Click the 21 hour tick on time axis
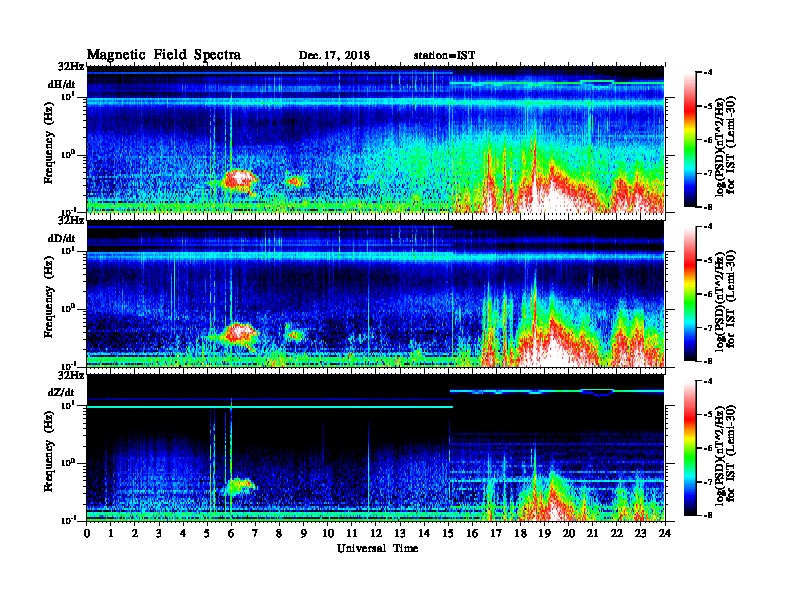 pyautogui.click(x=592, y=533)
